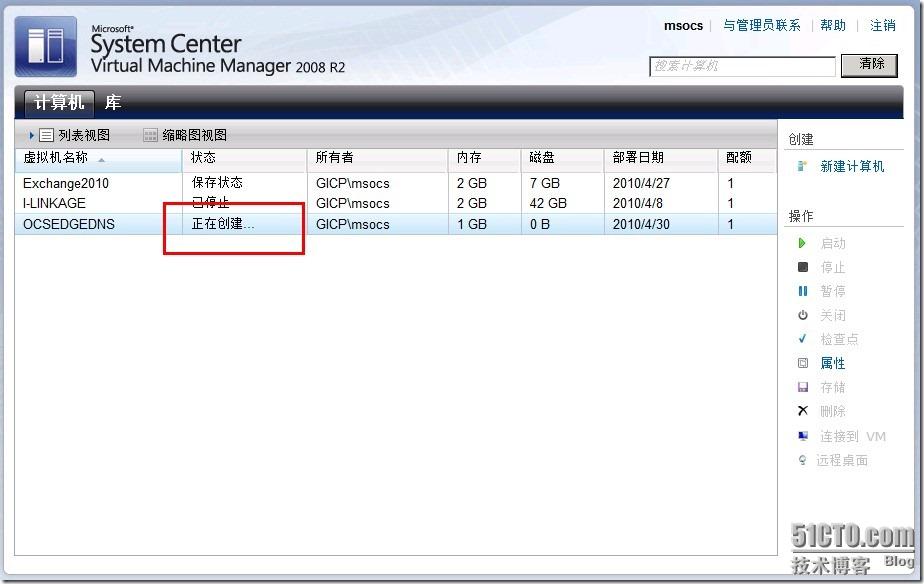
Task: Click the 7 GB disk value
Action: pos(544,183)
